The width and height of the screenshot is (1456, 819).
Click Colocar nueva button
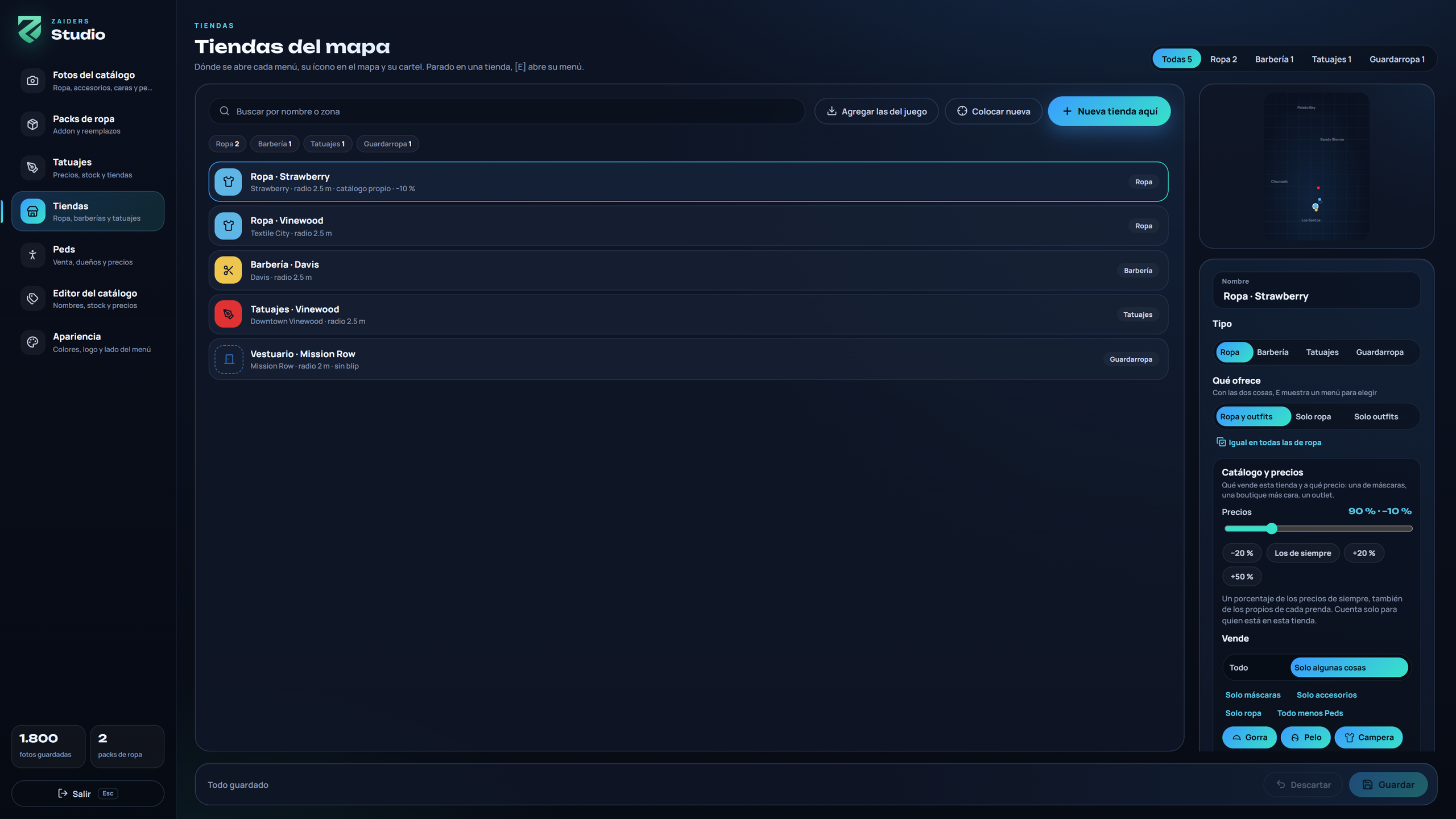993,111
